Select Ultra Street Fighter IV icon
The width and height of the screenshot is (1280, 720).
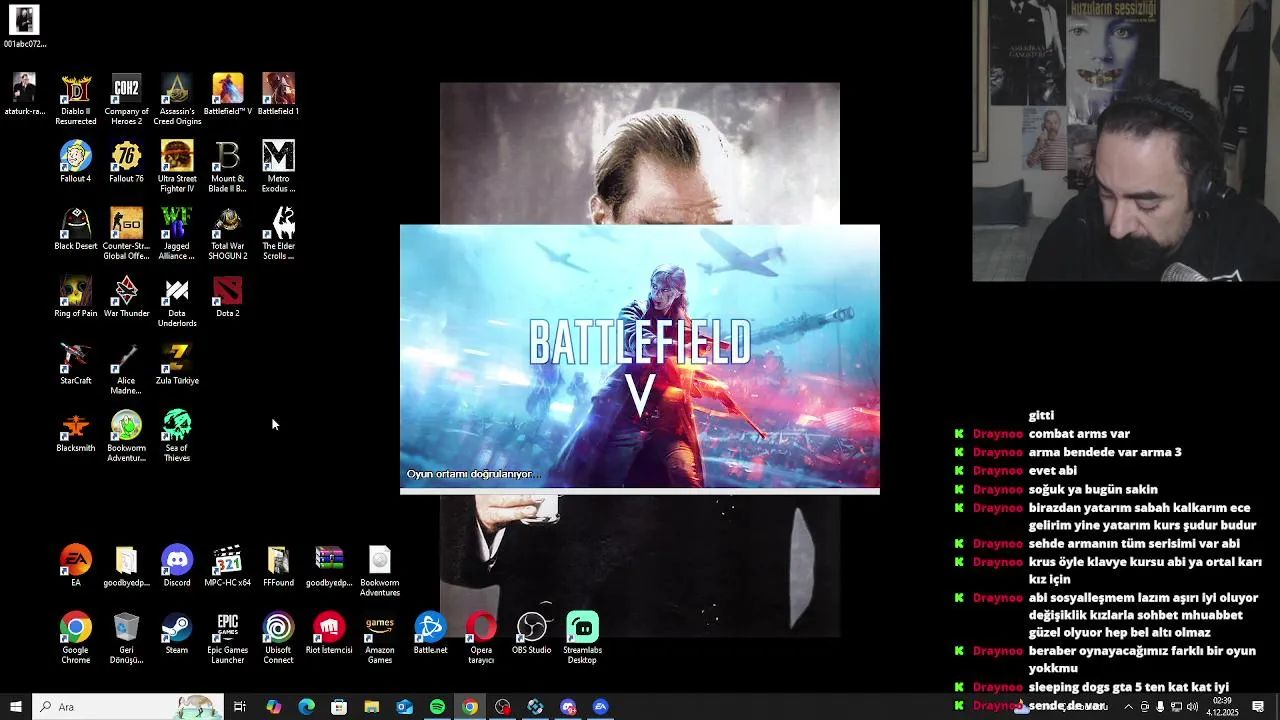177,166
